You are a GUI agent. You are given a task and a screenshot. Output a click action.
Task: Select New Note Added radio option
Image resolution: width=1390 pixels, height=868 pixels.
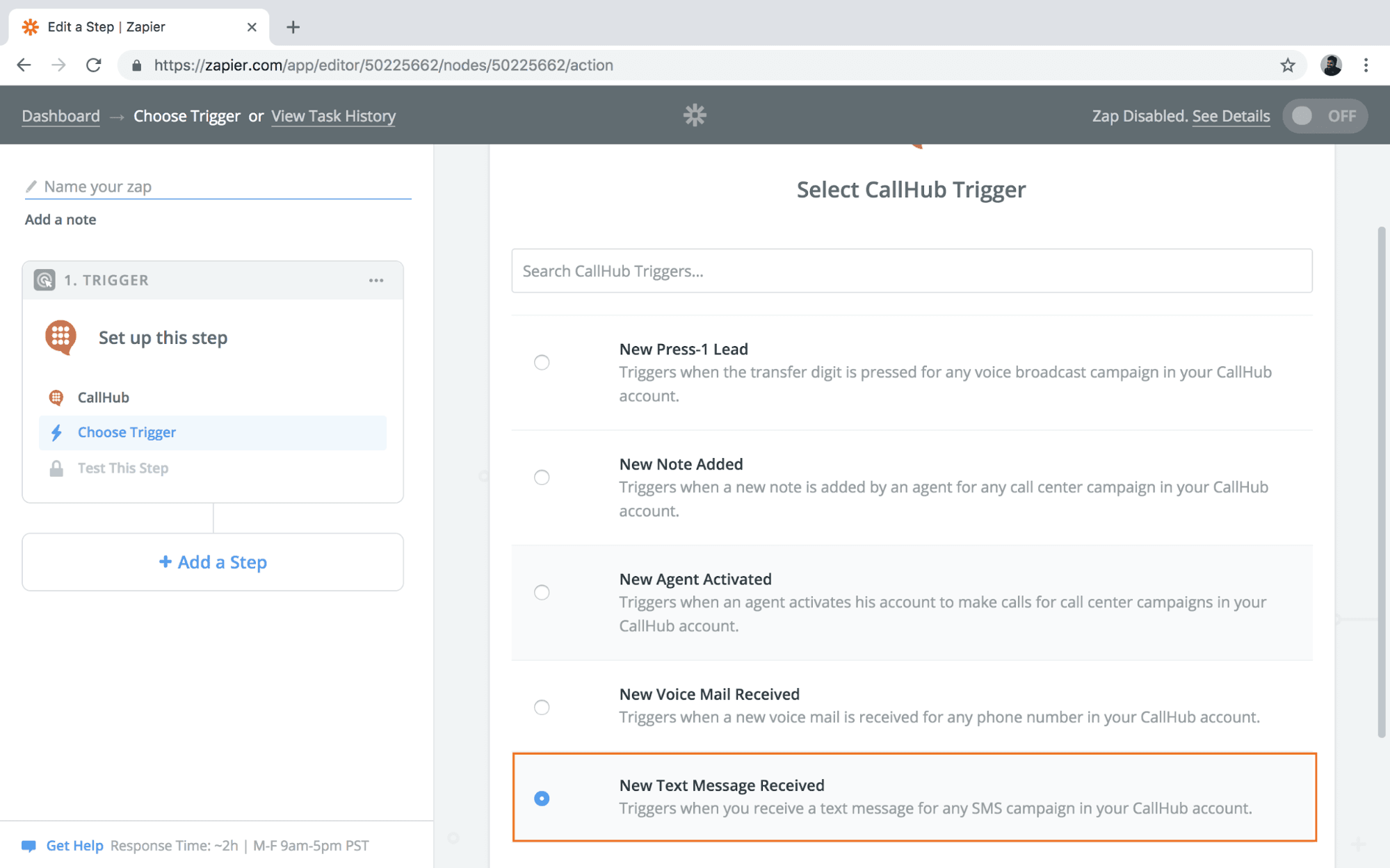coord(542,477)
